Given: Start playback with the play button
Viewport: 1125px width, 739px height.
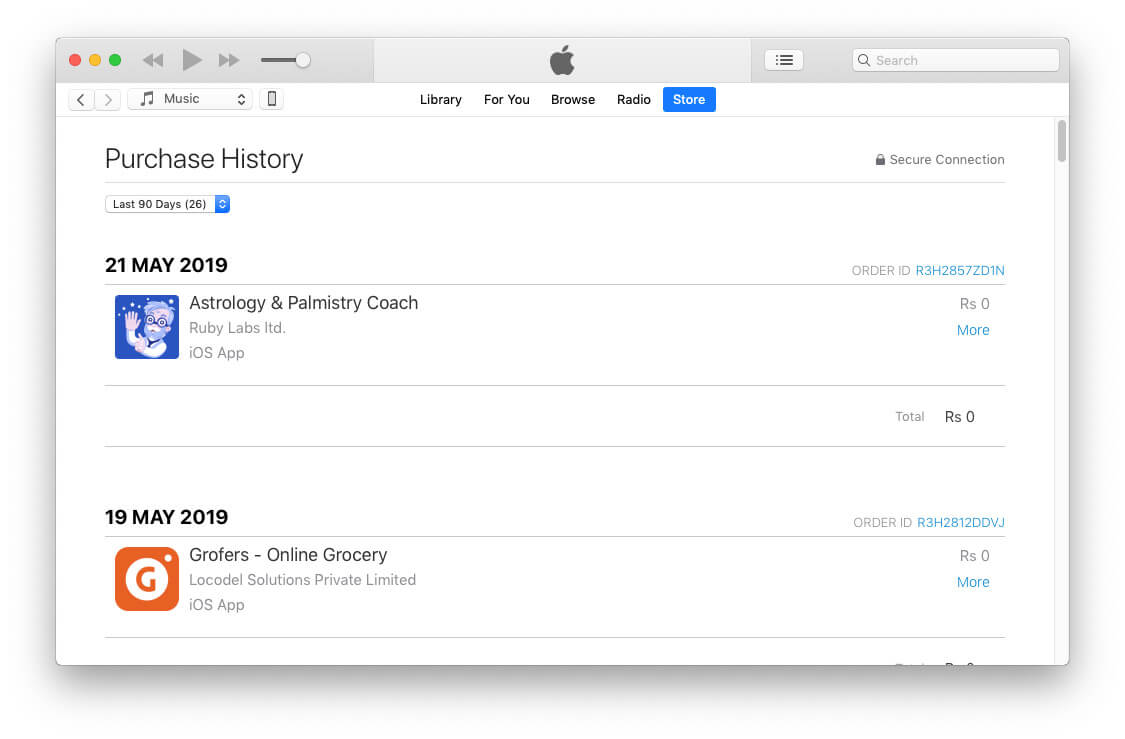Looking at the screenshot, I should (192, 60).
